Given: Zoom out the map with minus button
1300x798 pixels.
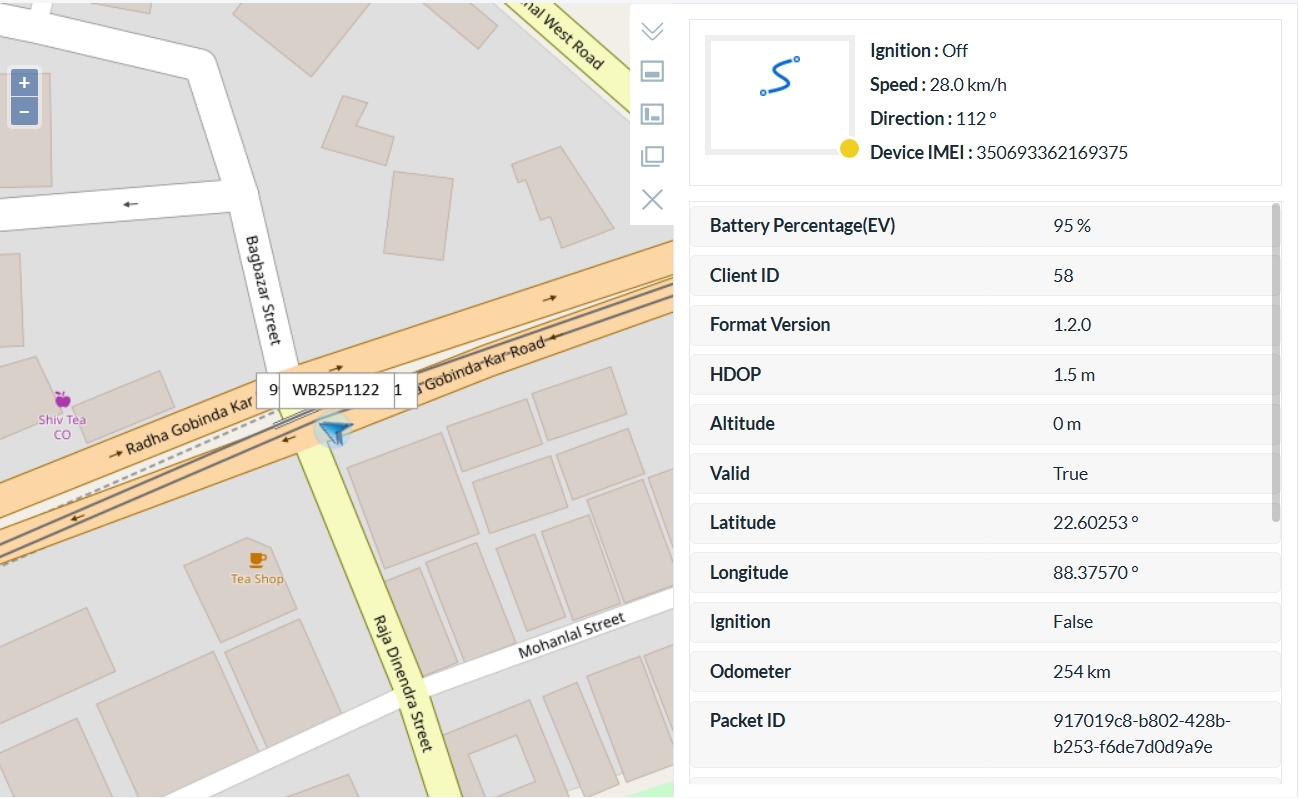Looking at the screenshot, I should (24, 111).
